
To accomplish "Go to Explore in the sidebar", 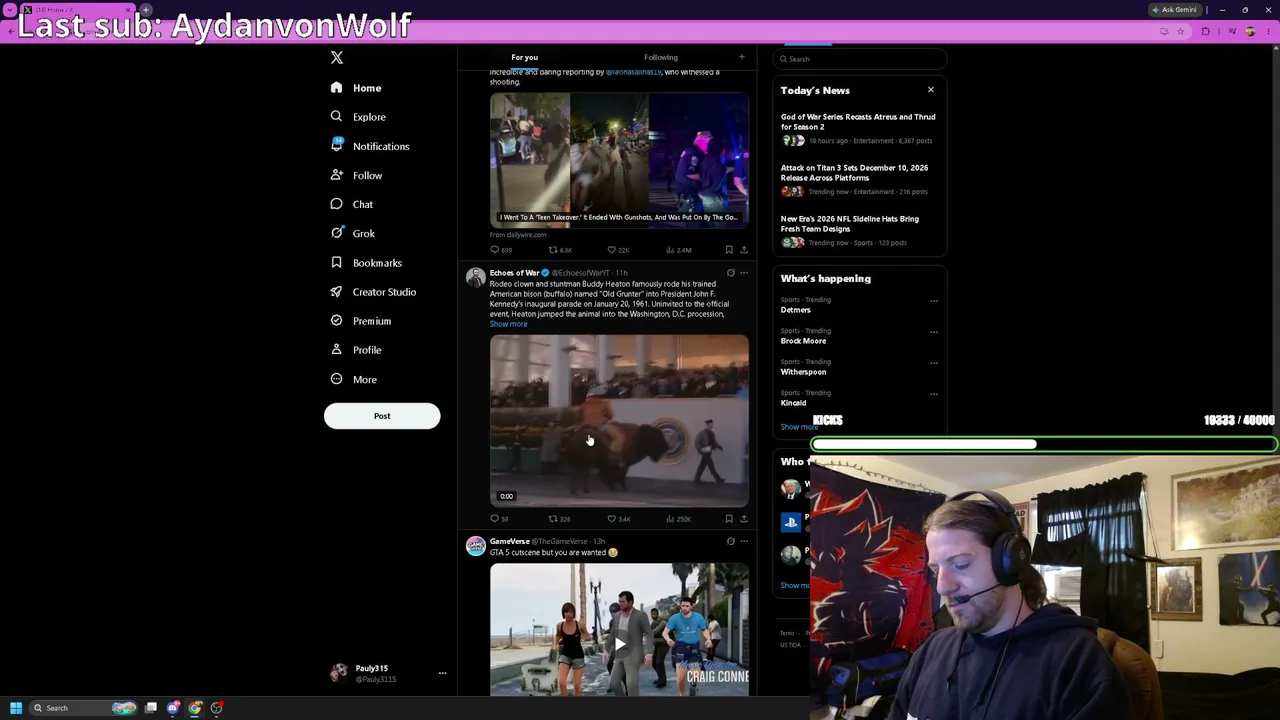I will [369, 117].
